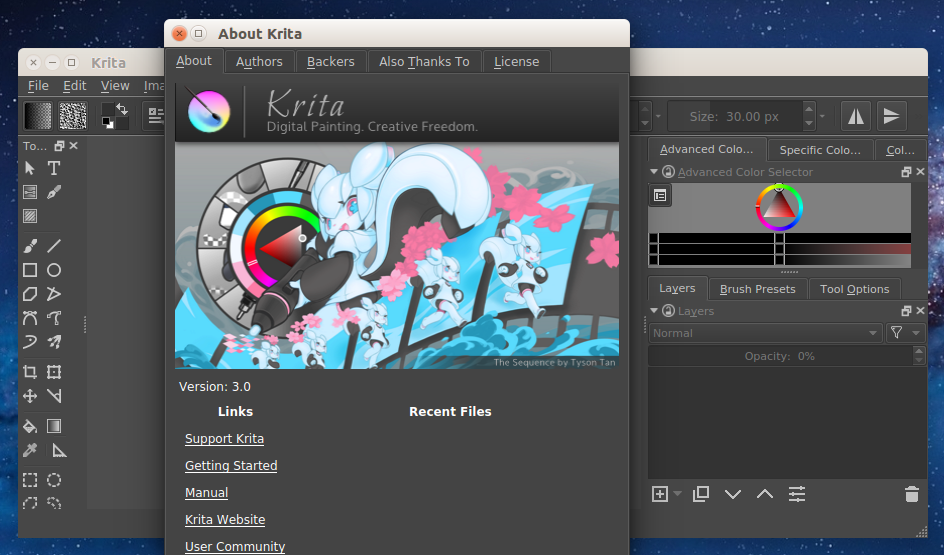The width and height of the screenshot is (944, 555).
Task: Select the Line tool
Action: [54, 246]
